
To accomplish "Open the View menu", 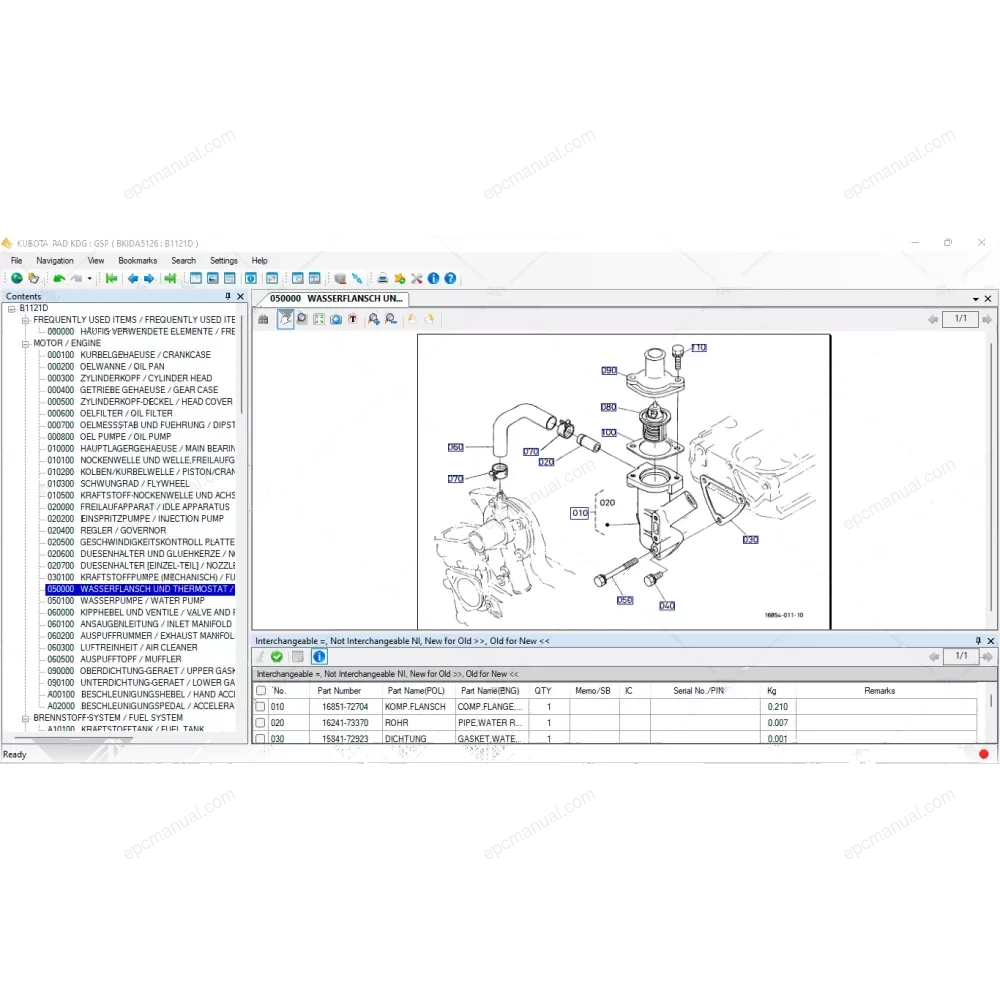I will 96,260.
